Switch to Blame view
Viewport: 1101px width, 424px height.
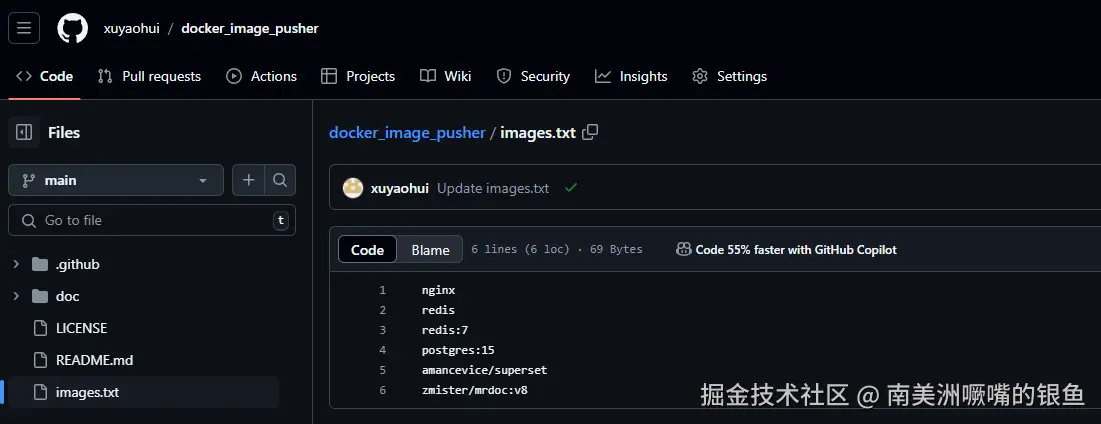pos(430,250)
